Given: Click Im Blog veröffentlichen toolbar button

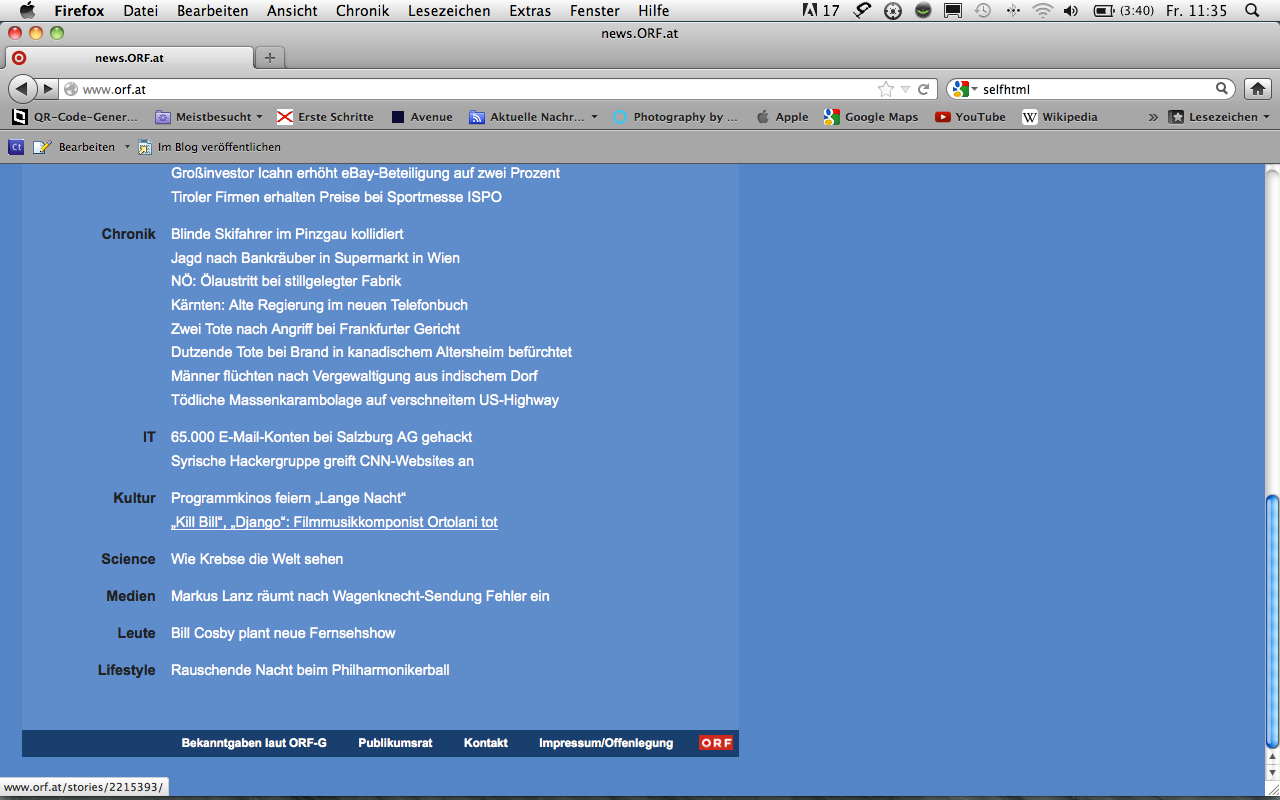Looking at the screenshot, I should tap(209, 147).
